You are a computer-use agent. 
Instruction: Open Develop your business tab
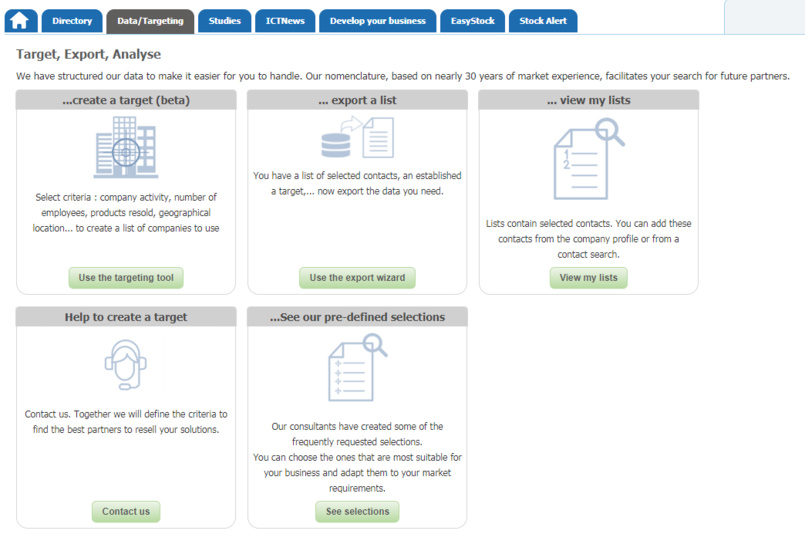(x=377, y=21)
